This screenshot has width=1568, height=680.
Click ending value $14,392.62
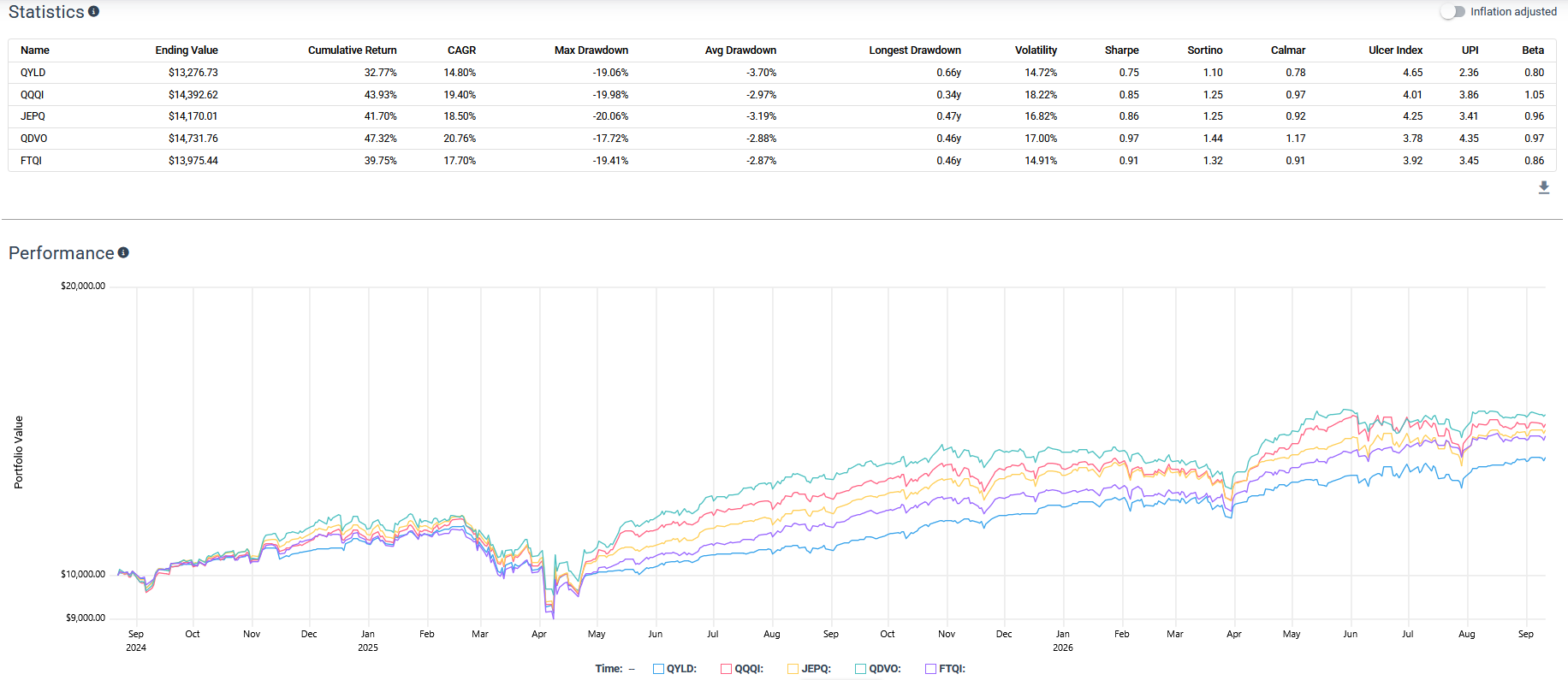coord(193,95)
